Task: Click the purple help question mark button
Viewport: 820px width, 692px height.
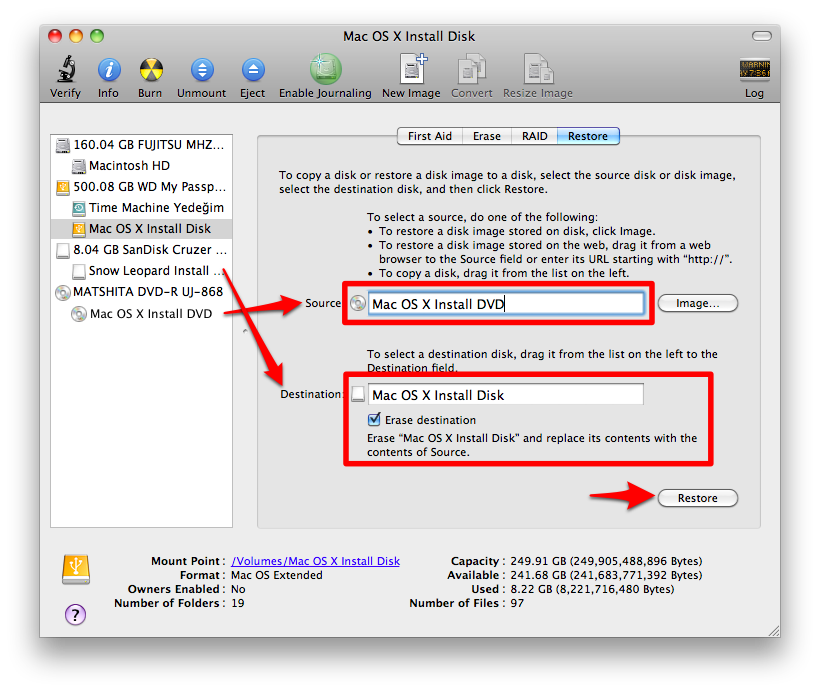Action: 76,614
